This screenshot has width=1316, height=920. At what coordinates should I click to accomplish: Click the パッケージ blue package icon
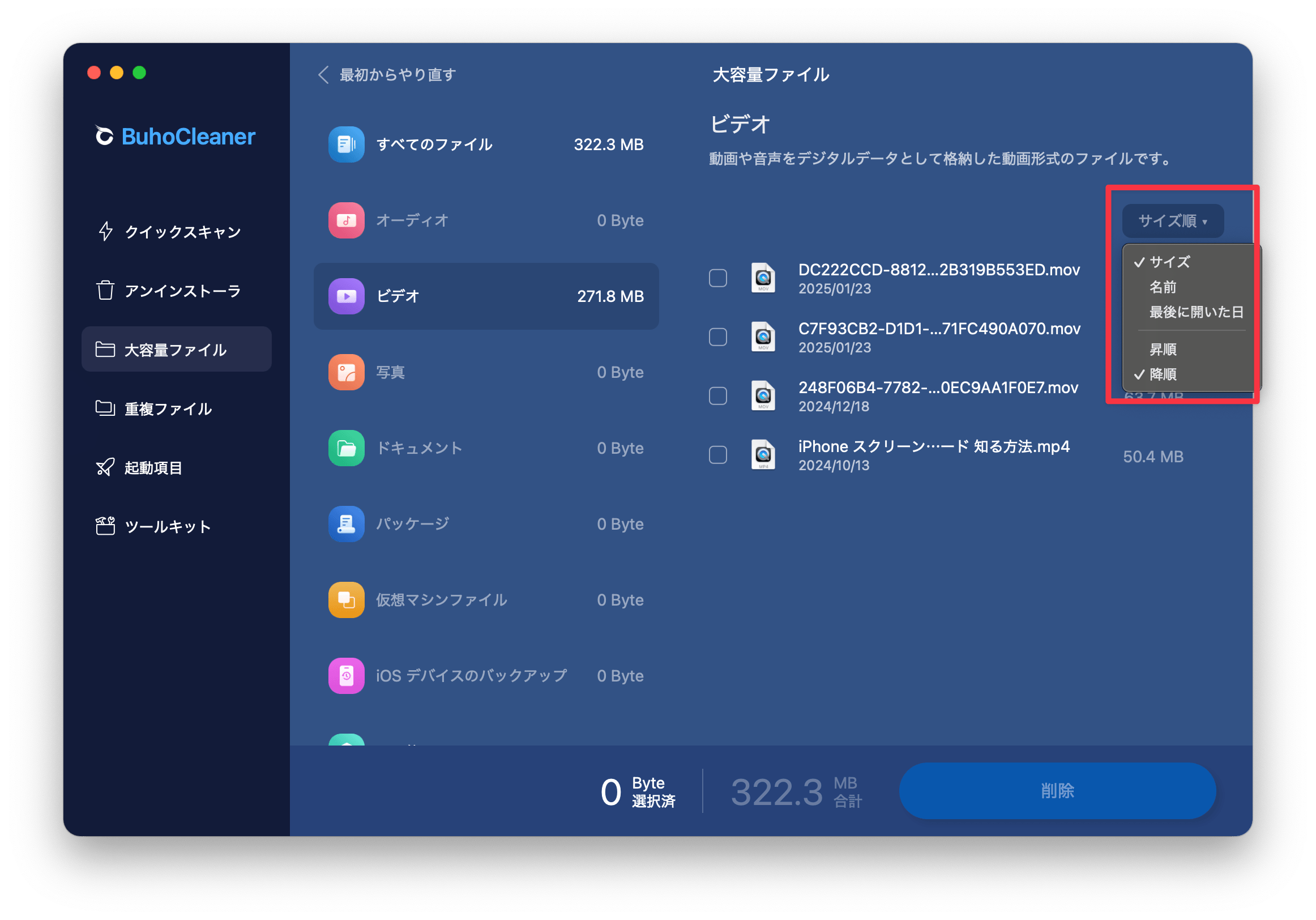[x=346, y=523]
